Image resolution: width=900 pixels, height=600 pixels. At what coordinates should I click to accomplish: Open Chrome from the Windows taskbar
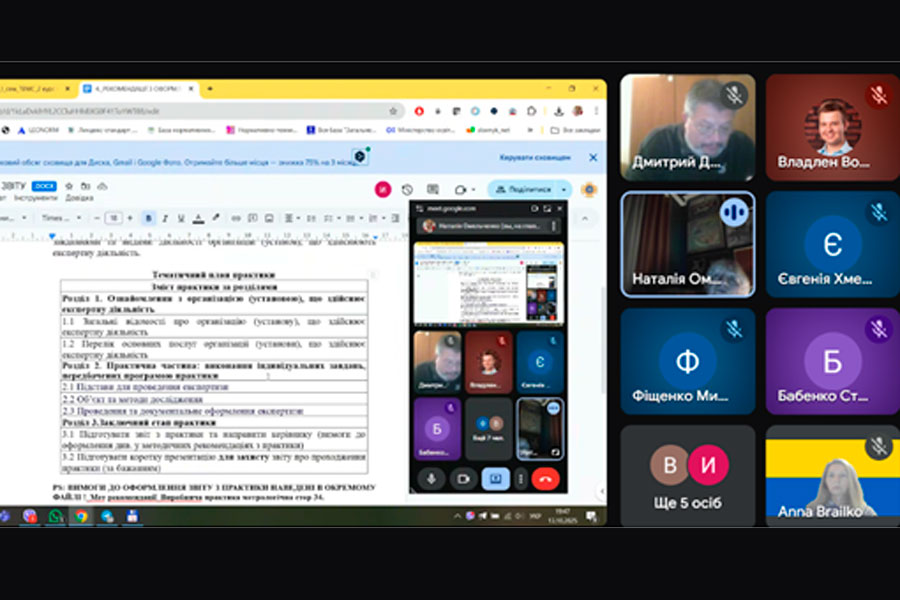coord(81,516)
